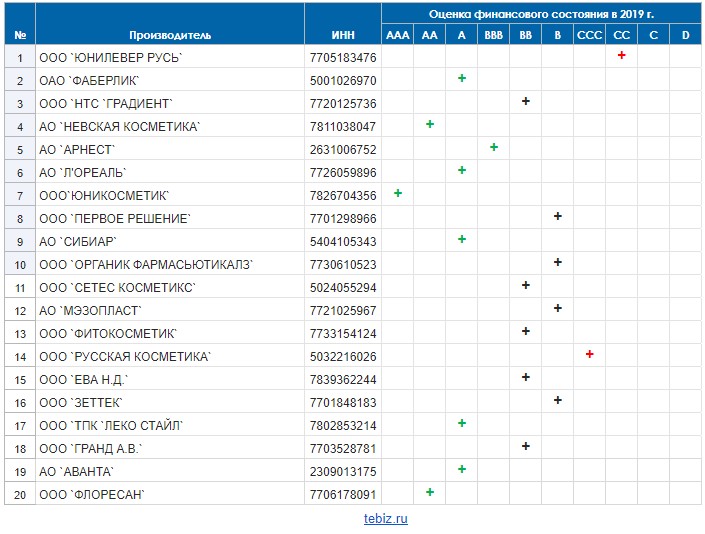Image resolution: width=705 pixels, height=534 pixels.
Task: Click the black plus for ПЕРВОЕ РЕШЕНИЕ
Action: click(558, 216)
